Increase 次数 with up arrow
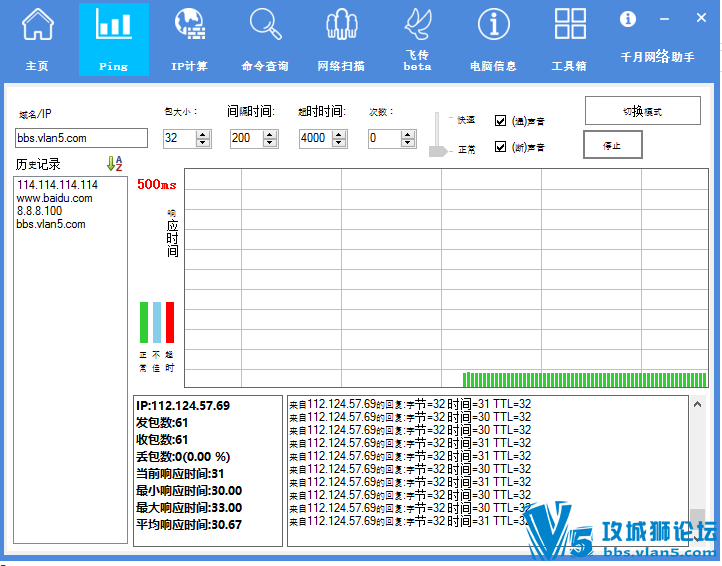This screenshot has height=566, width=722. pyautogui.click(x=408, y=134)
